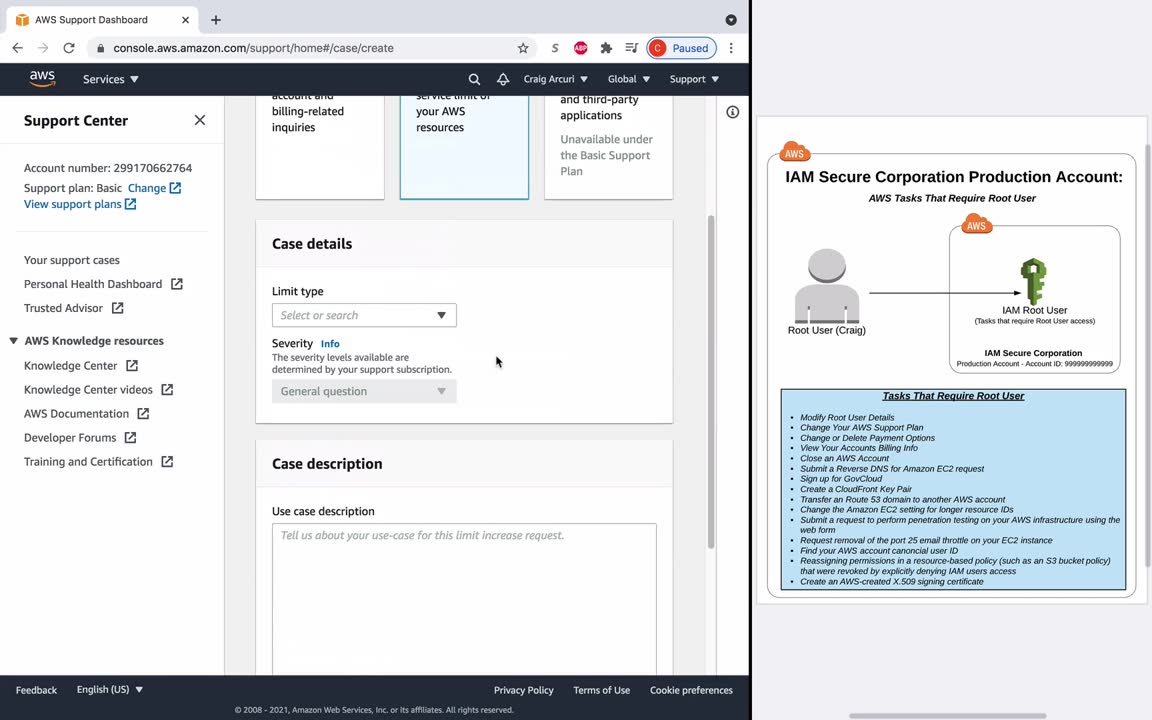Click external-link icon beside Knowledge Center

[132, 366]
